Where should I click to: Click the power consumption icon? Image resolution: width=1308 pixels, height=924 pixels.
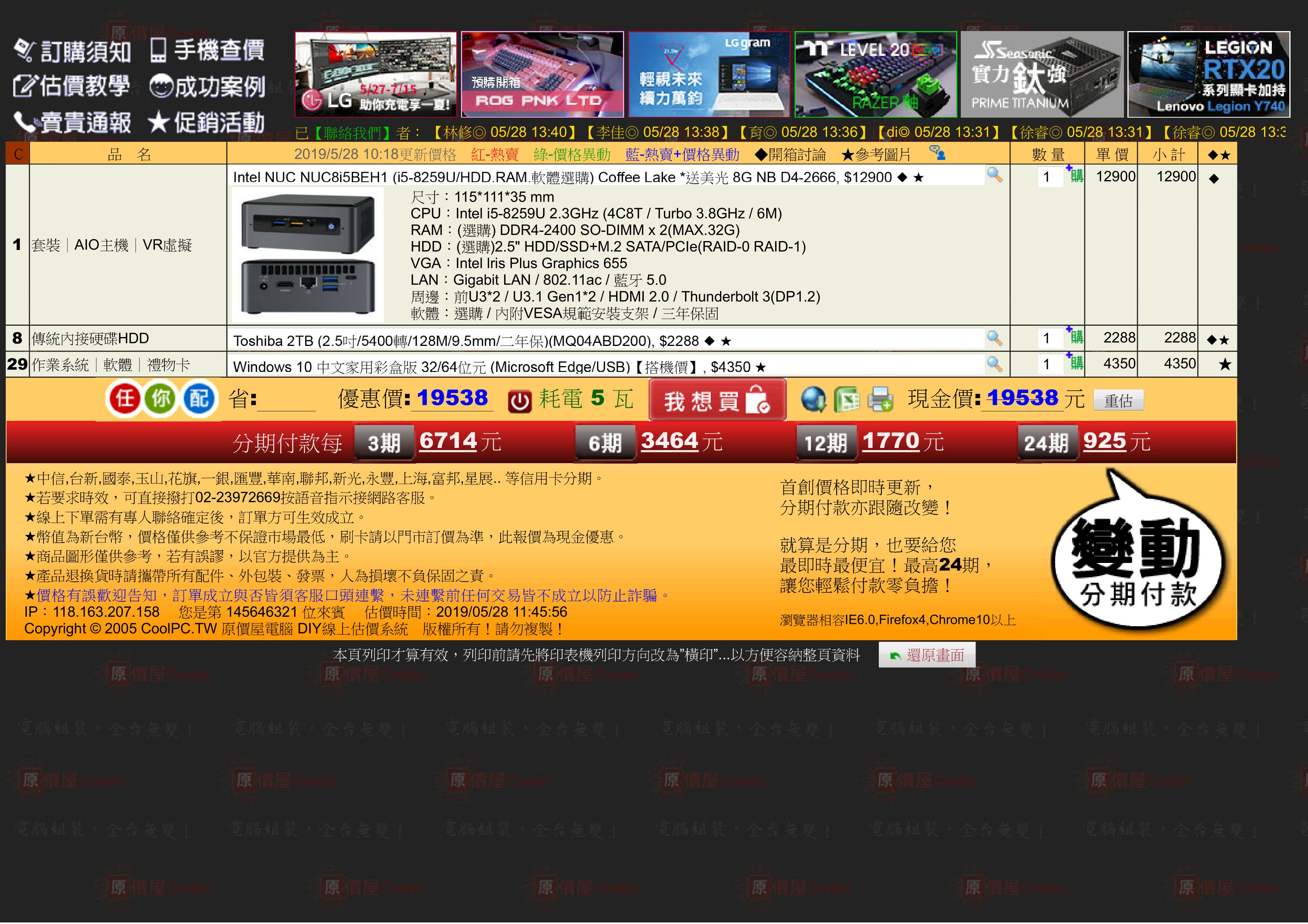(x=519, y=401)
